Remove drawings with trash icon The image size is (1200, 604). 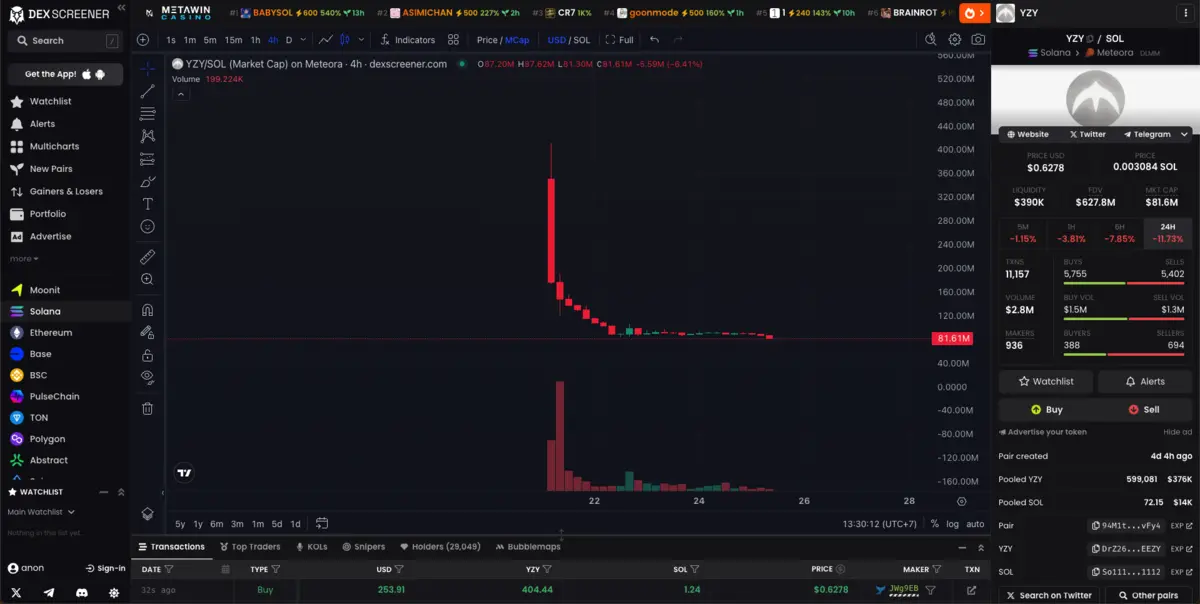click(147, 408)
